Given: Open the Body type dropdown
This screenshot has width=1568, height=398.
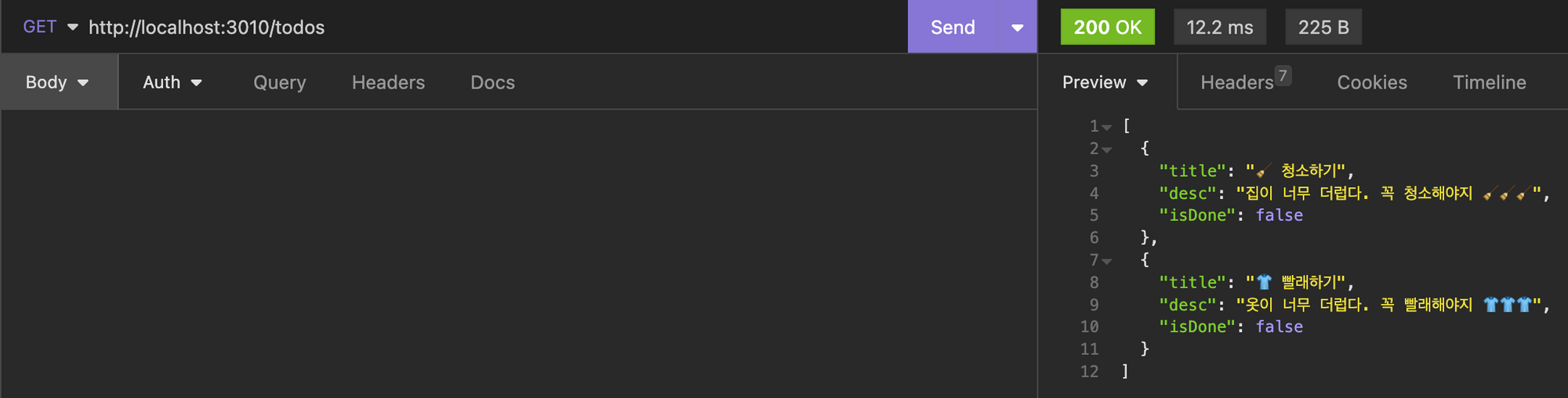Looking at the screenshot, I should [58, 82].
